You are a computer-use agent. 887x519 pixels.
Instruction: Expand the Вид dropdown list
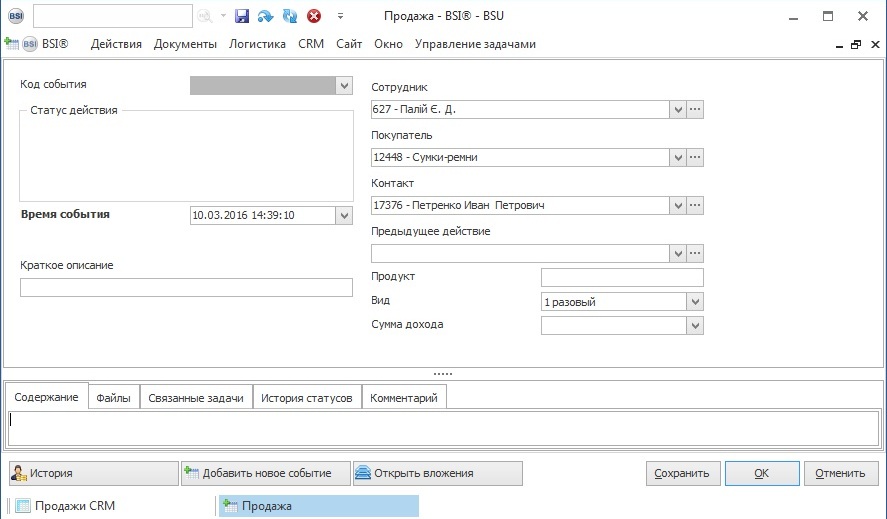coord(695,301)
